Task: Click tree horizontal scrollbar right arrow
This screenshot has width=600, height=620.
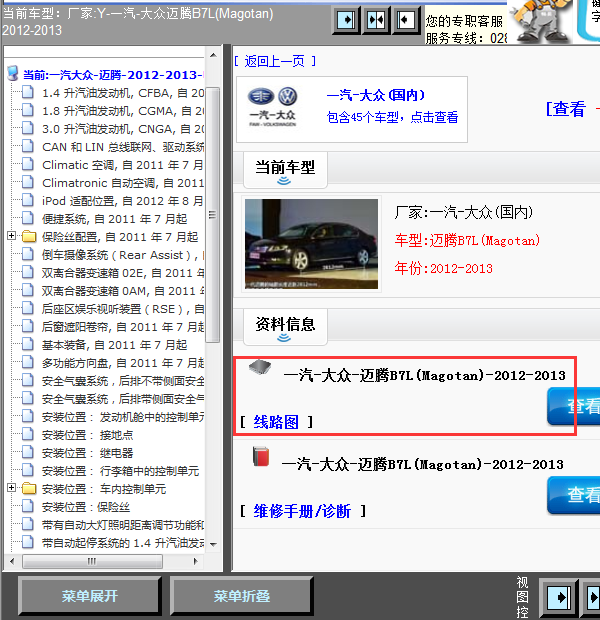Action: (x=195, y=561)
